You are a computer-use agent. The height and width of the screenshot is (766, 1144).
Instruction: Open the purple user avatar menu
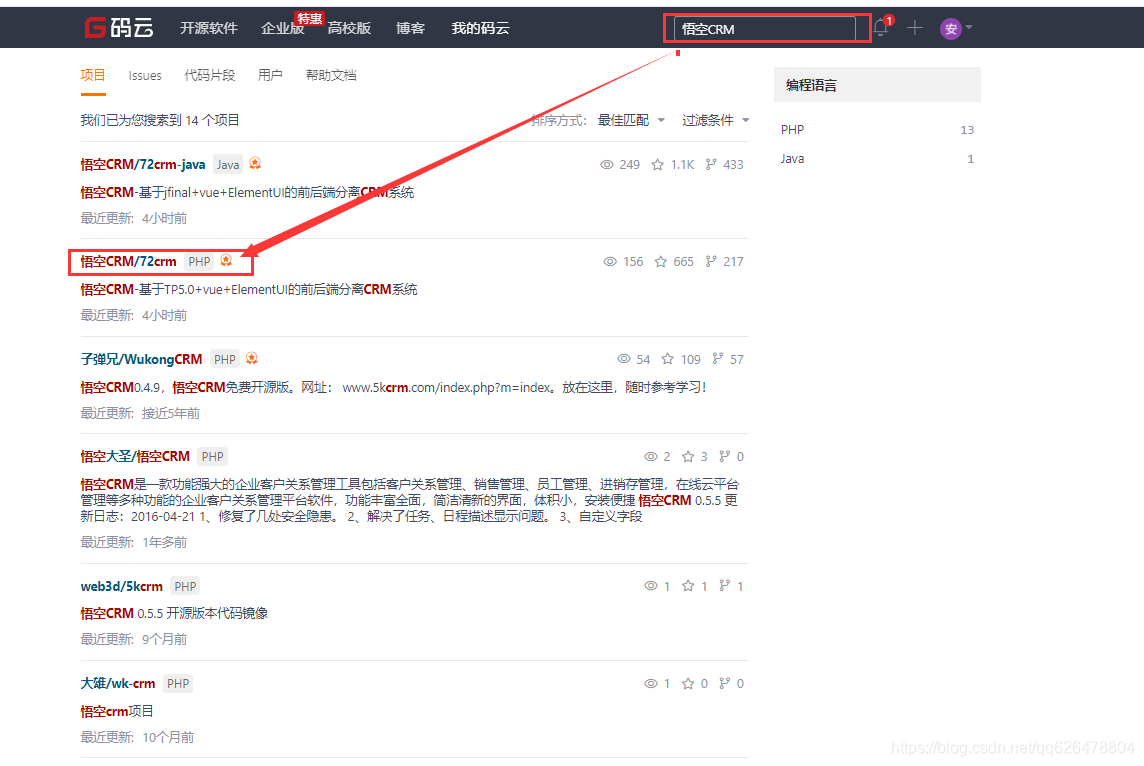[x=950, y=28]
